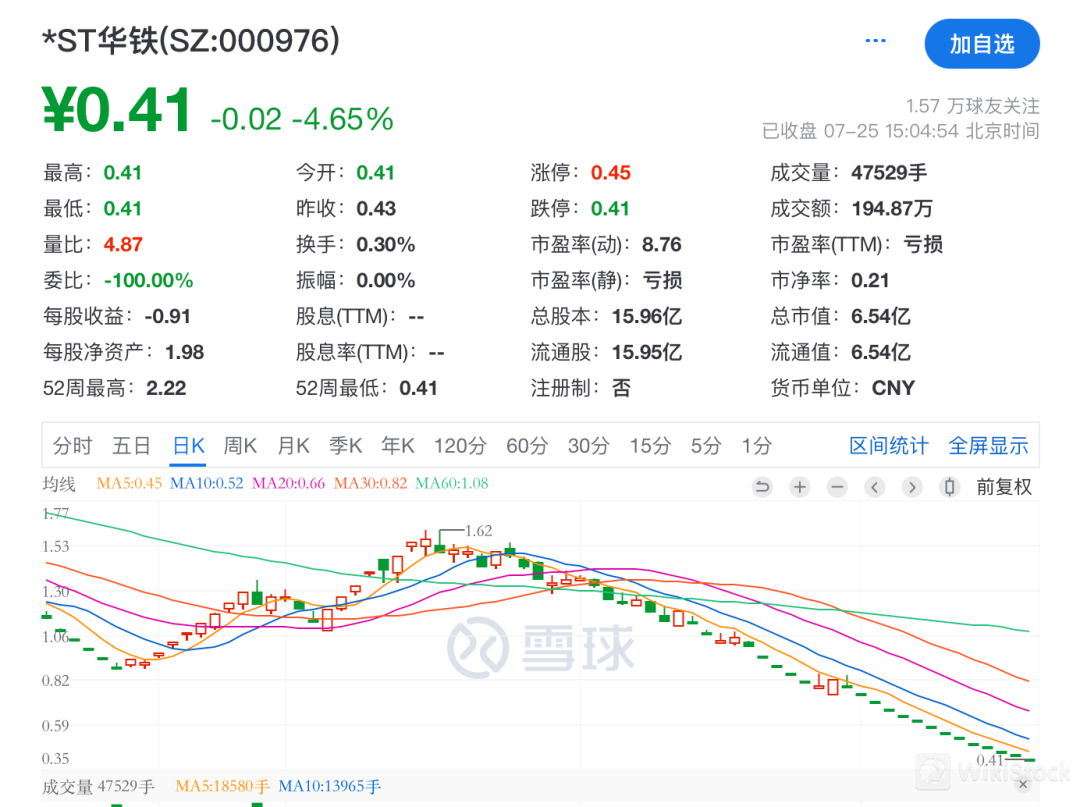Select the 周K weekly chart tab
The width and height of the screenshot is (1080, 807).
pyautogui.click(x=240, y=446)
